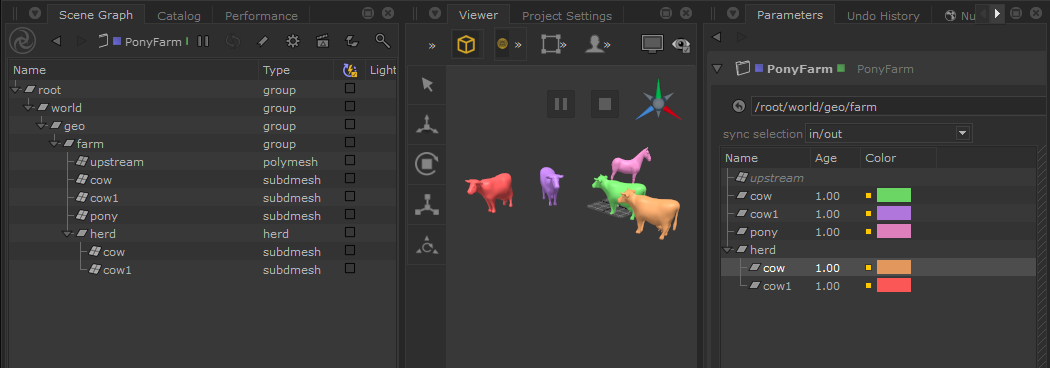Collapse the world tree node
The width and height of the screenshot is (1050, 368).
click(x=29, y=108)
